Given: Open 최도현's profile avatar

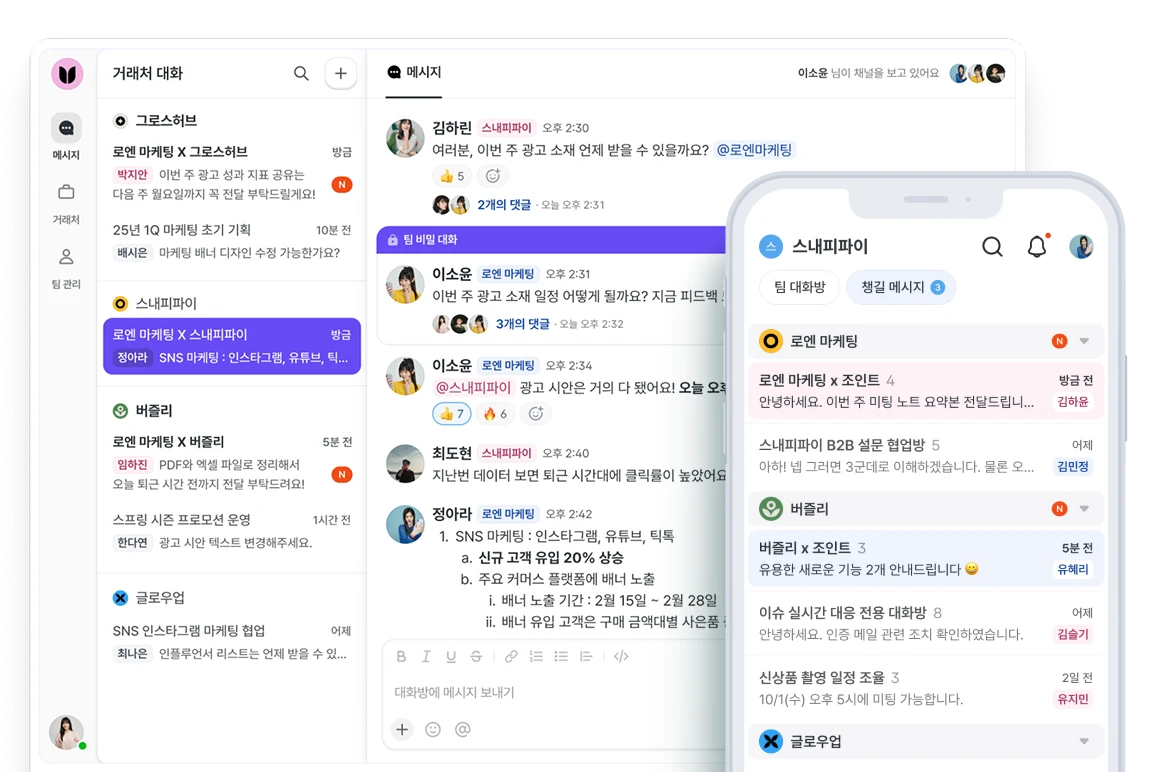Looking at the screenshot, I should (x=405, y=463).
